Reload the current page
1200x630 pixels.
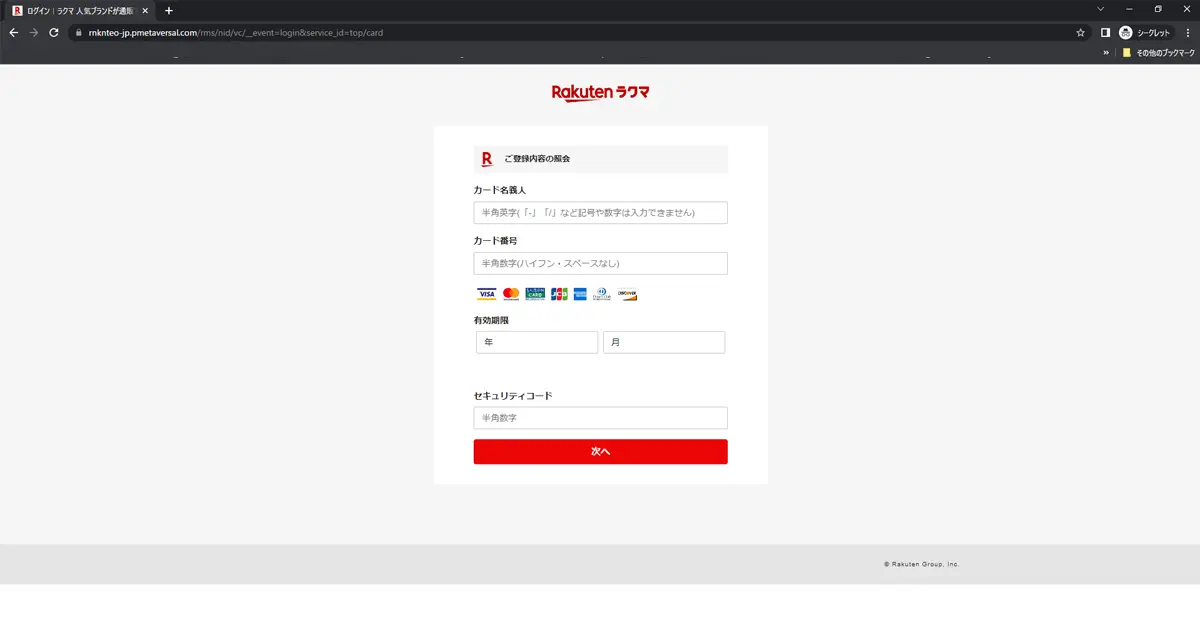[53, 32]
